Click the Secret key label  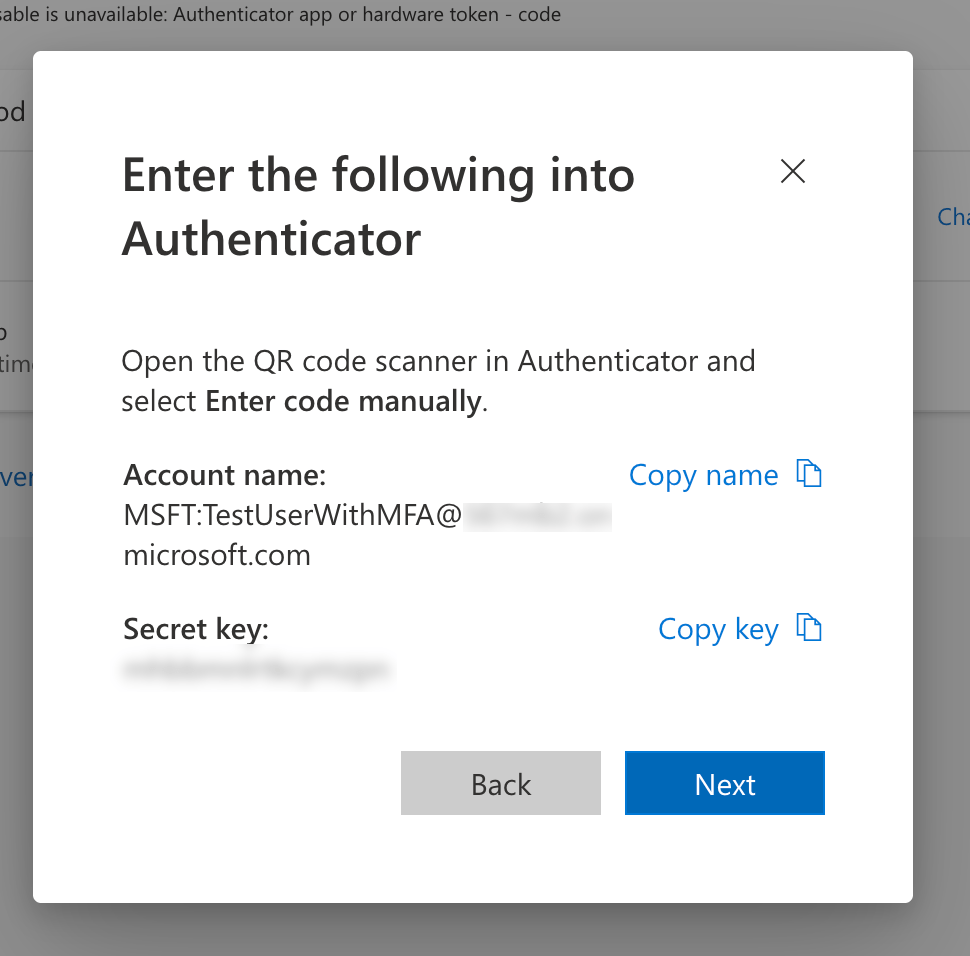pyautogui.click(x=196, y=629)
